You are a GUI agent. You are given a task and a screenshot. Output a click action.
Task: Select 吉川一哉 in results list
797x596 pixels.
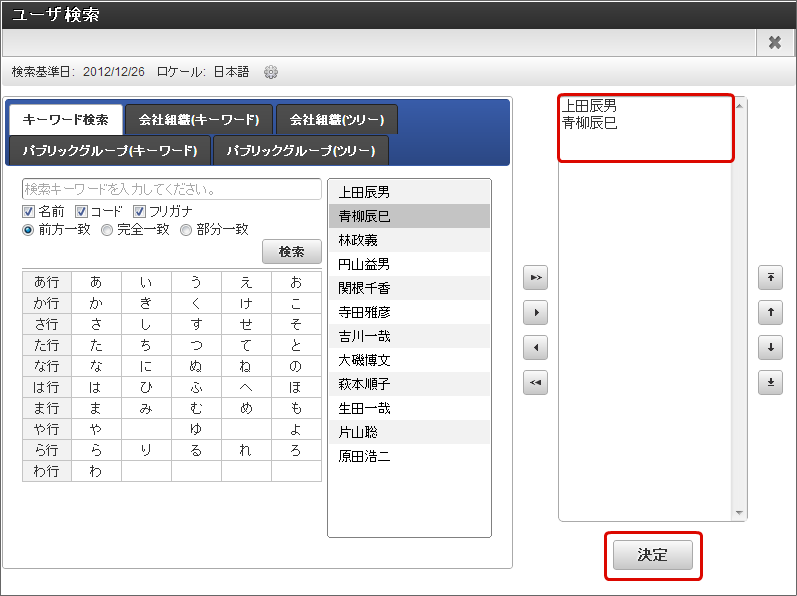[x=409, y=336]
